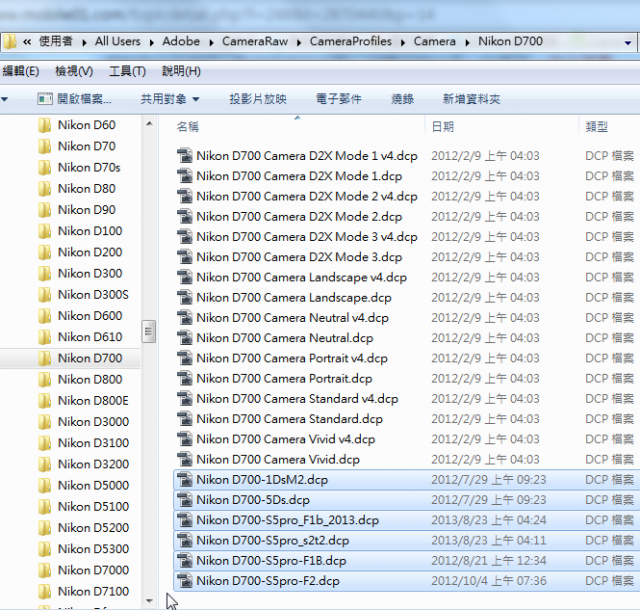
Task: Select Nikon D700-S5pro-F1B.dcp file icon
Action: pyautogui.click(x=185, y=561)
